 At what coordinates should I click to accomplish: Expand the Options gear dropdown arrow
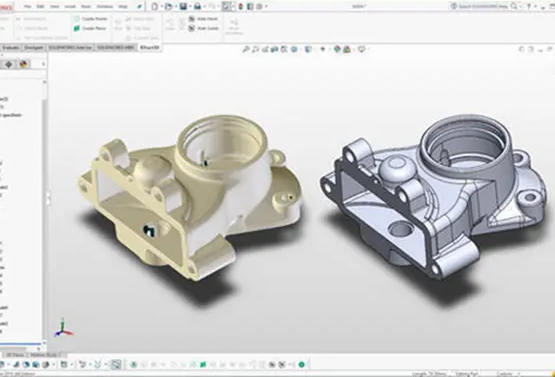(x=266, y=6)
